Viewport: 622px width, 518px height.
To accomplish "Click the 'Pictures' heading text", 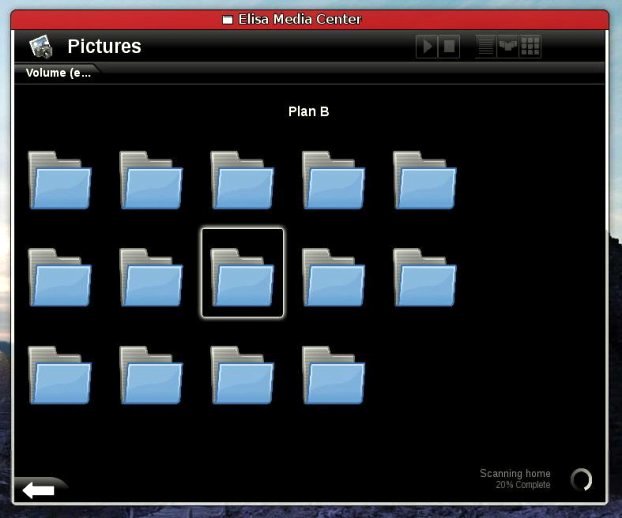I will coord(104,46).
